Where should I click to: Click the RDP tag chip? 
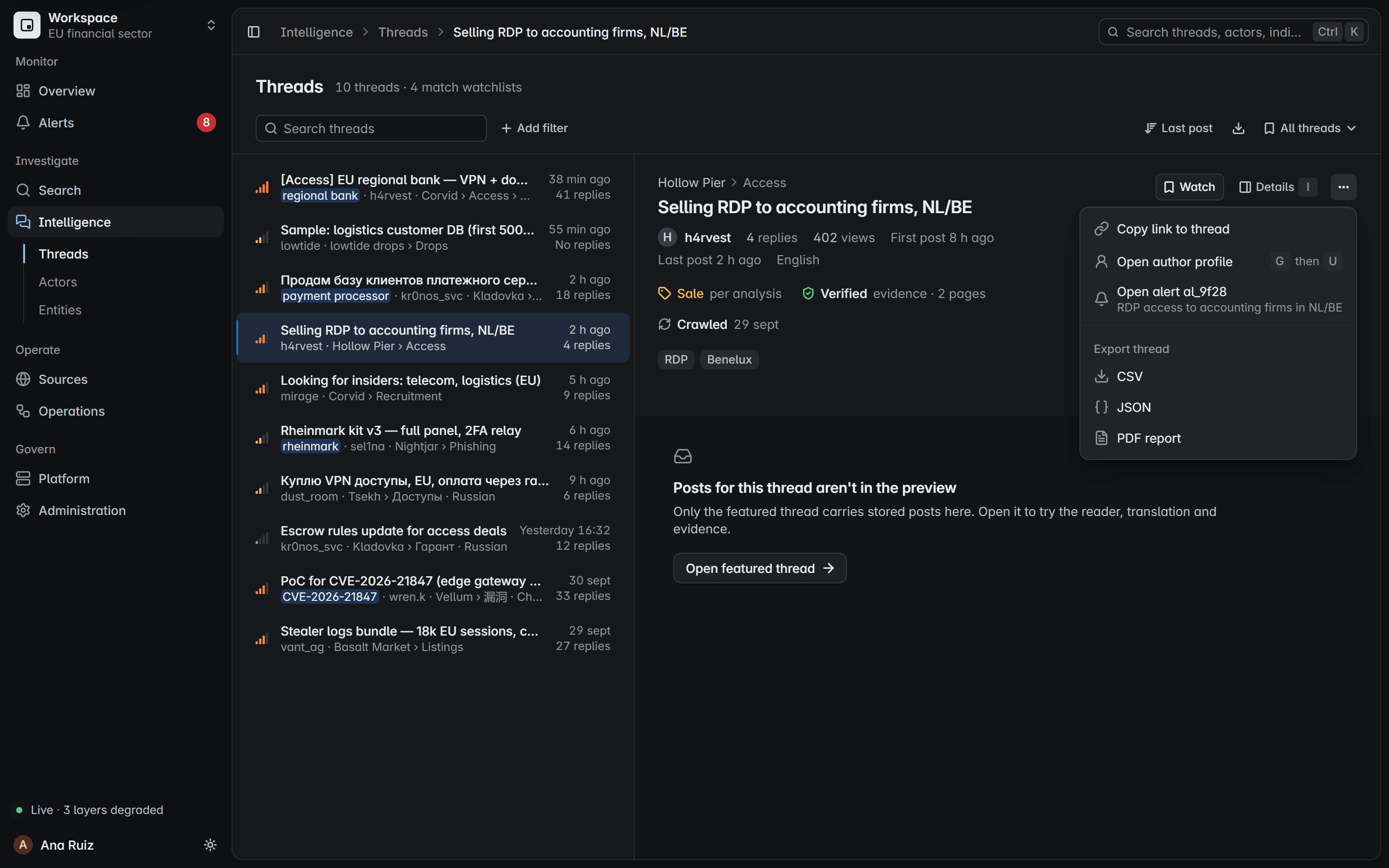click(676, 359)
